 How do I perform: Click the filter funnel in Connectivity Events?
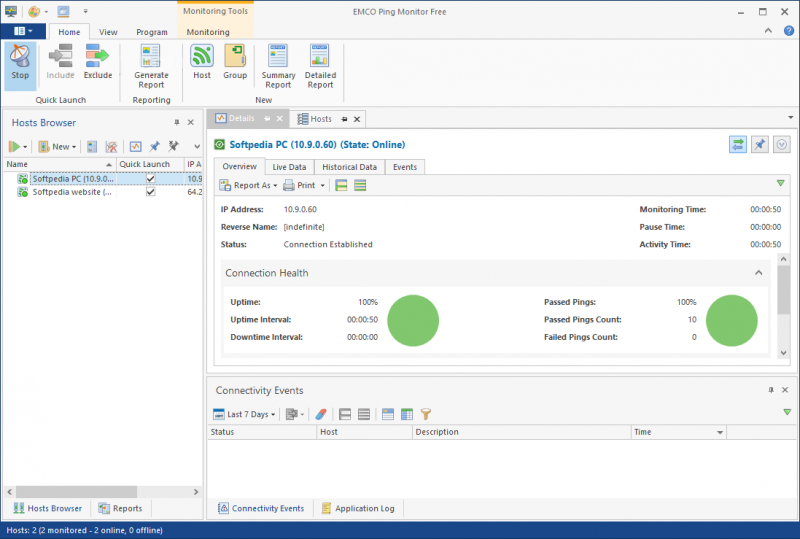425,414
